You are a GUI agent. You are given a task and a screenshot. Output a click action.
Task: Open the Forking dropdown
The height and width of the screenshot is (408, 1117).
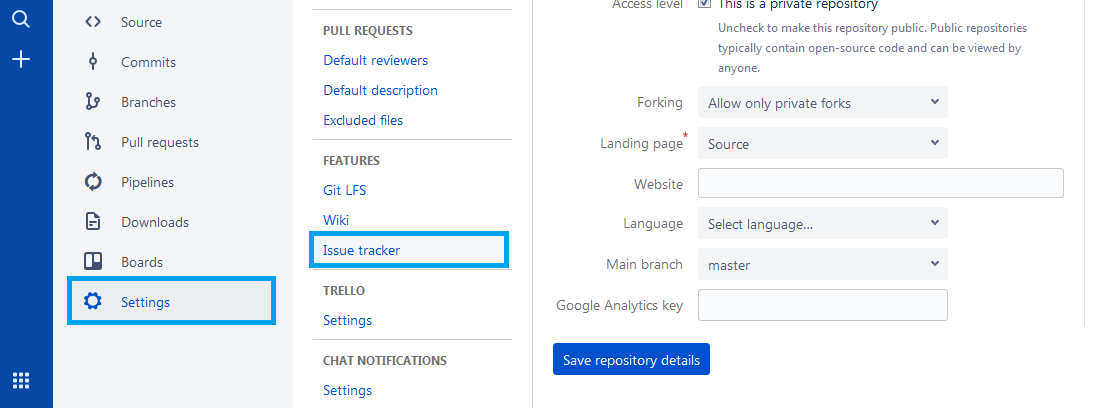823,103
